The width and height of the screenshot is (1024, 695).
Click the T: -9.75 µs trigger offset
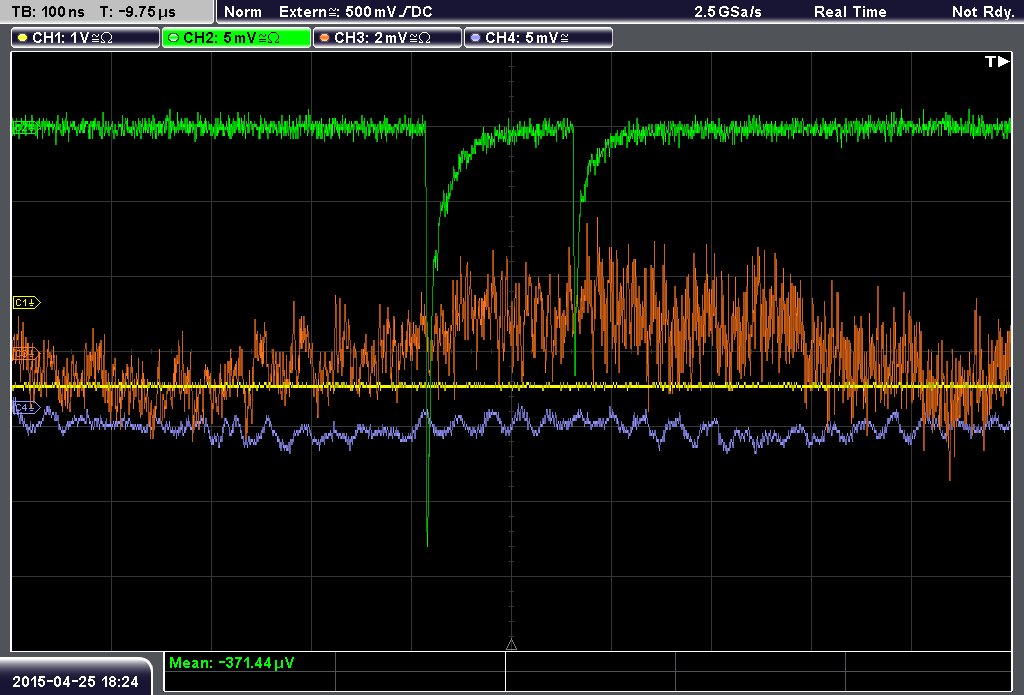coord(138,12)
